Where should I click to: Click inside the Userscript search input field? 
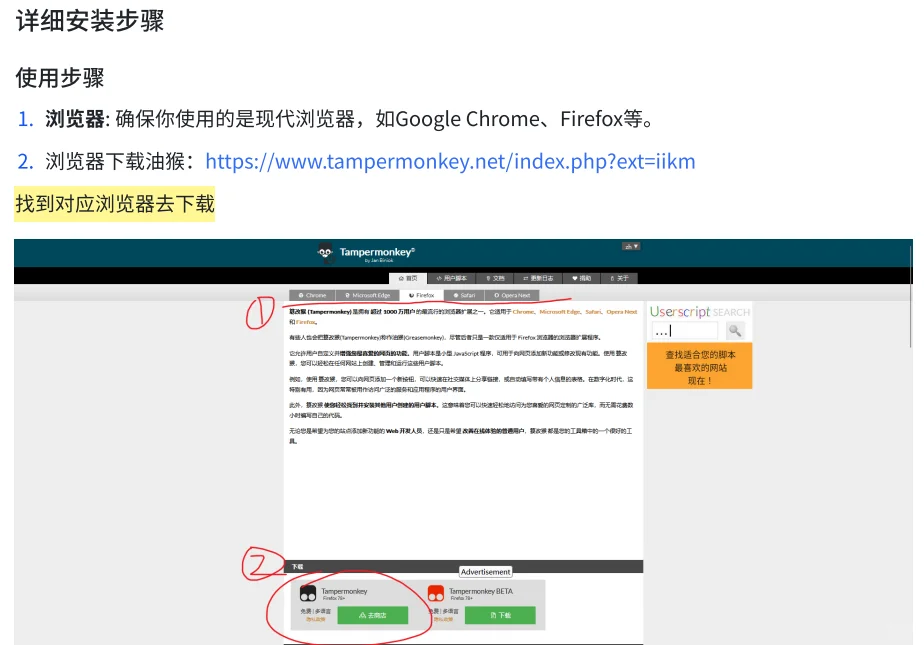pyautogui.click(x=686, y=330)
